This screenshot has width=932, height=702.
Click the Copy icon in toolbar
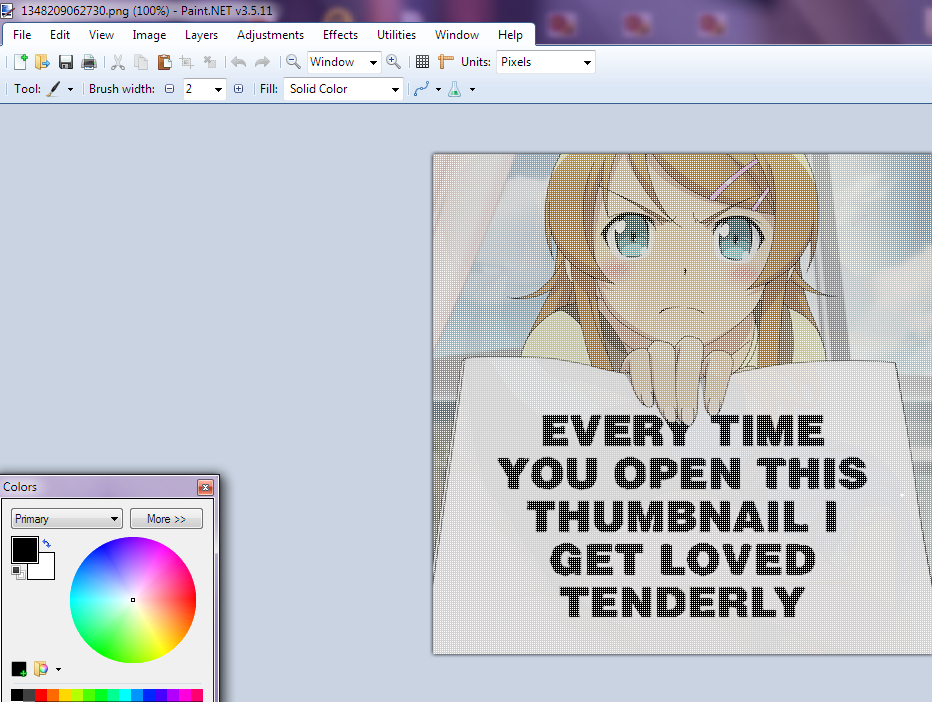(x=141, y=62)
